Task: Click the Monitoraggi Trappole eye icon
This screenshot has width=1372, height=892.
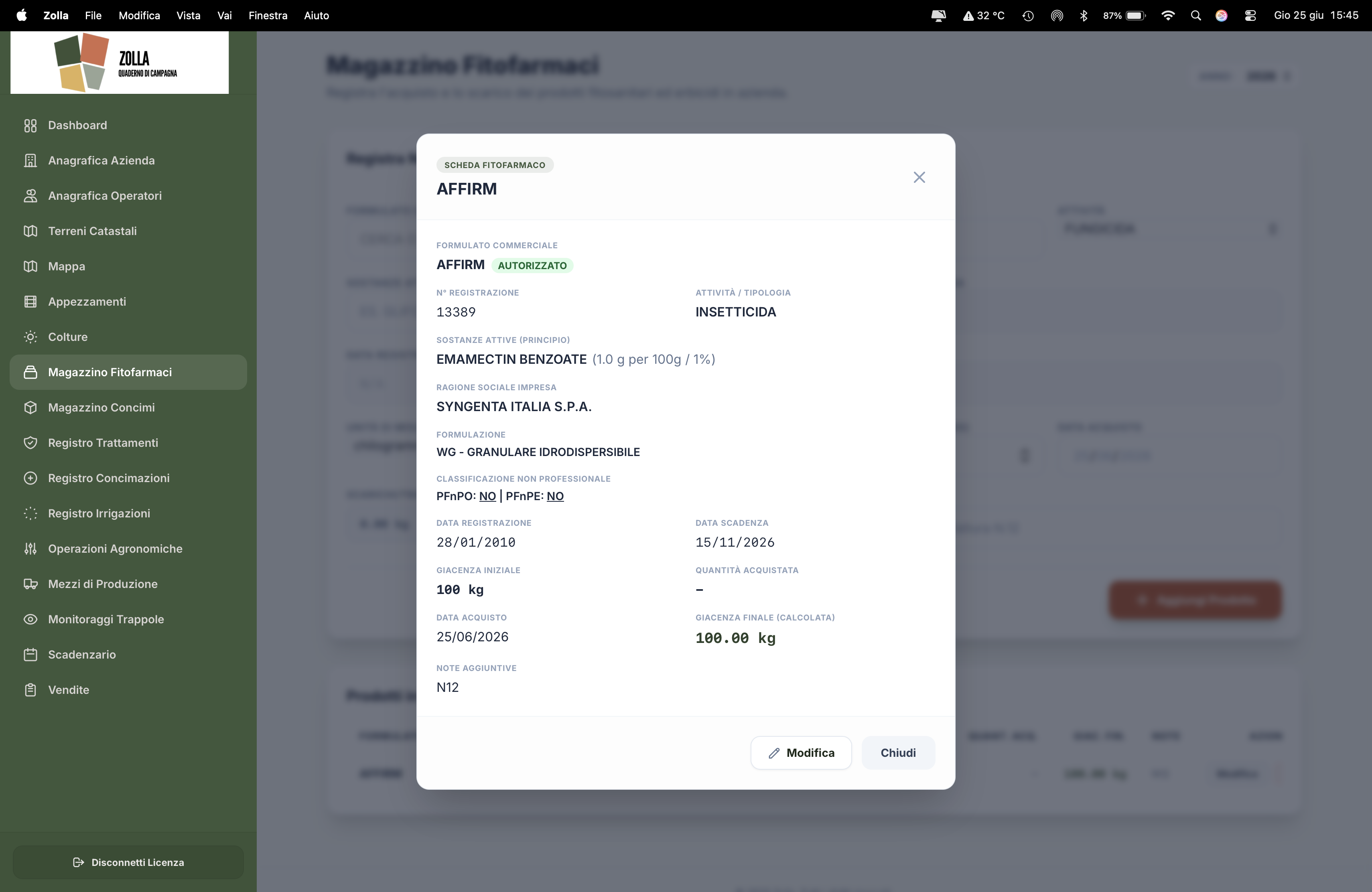Action: pos(30,619)
